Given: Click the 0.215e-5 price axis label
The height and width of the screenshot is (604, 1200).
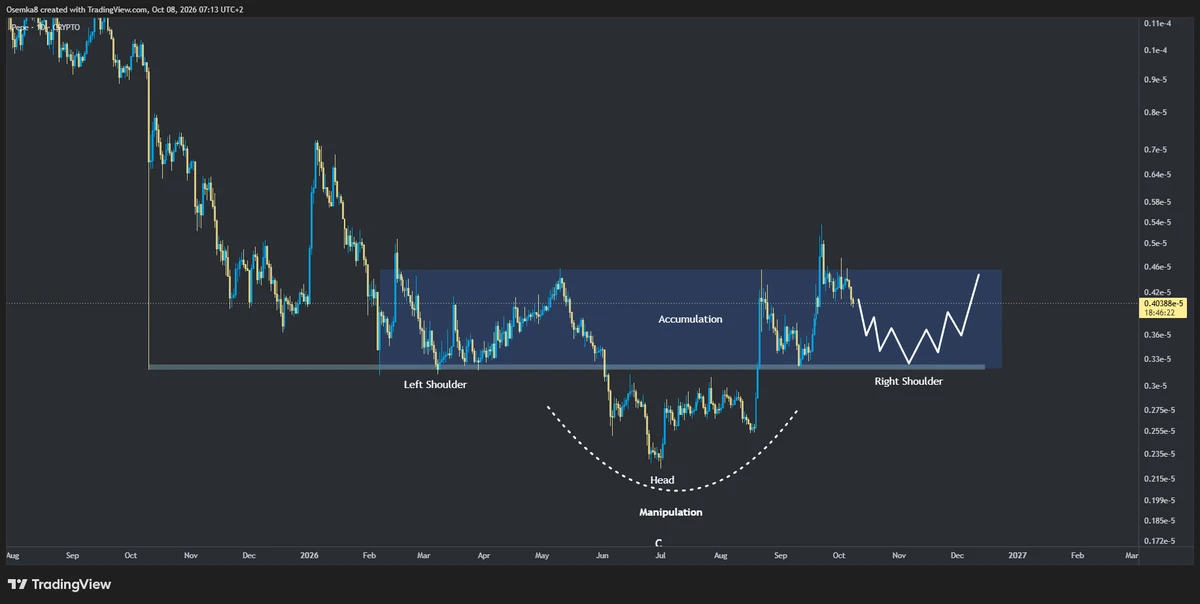Looking at the screenshot, I should tap(1160, 478).
